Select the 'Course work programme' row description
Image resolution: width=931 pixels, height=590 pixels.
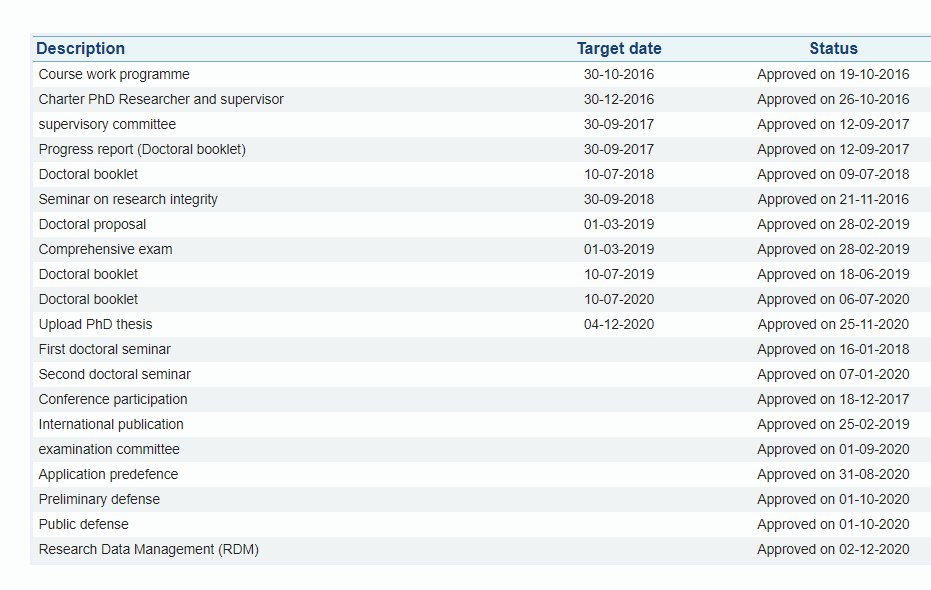coord(114,74)
